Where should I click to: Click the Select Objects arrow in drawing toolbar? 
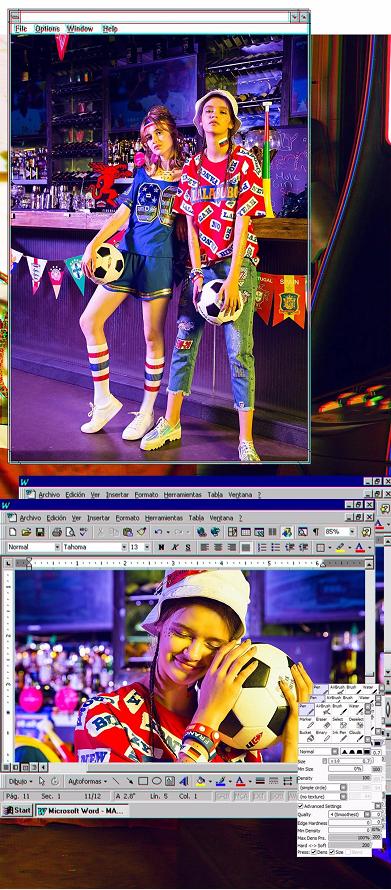(x=41, y=781)
